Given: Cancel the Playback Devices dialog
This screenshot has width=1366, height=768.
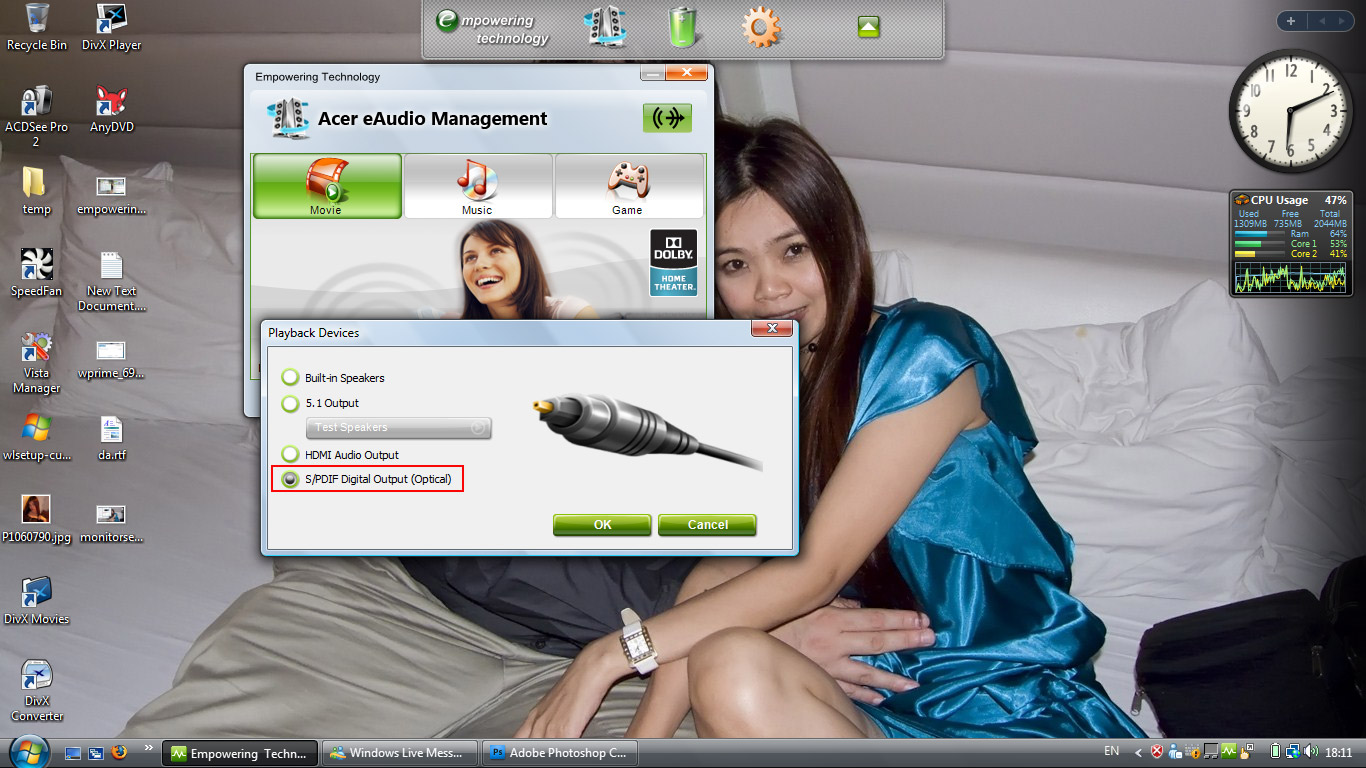Looking at the screenshot, I should 707,525.
